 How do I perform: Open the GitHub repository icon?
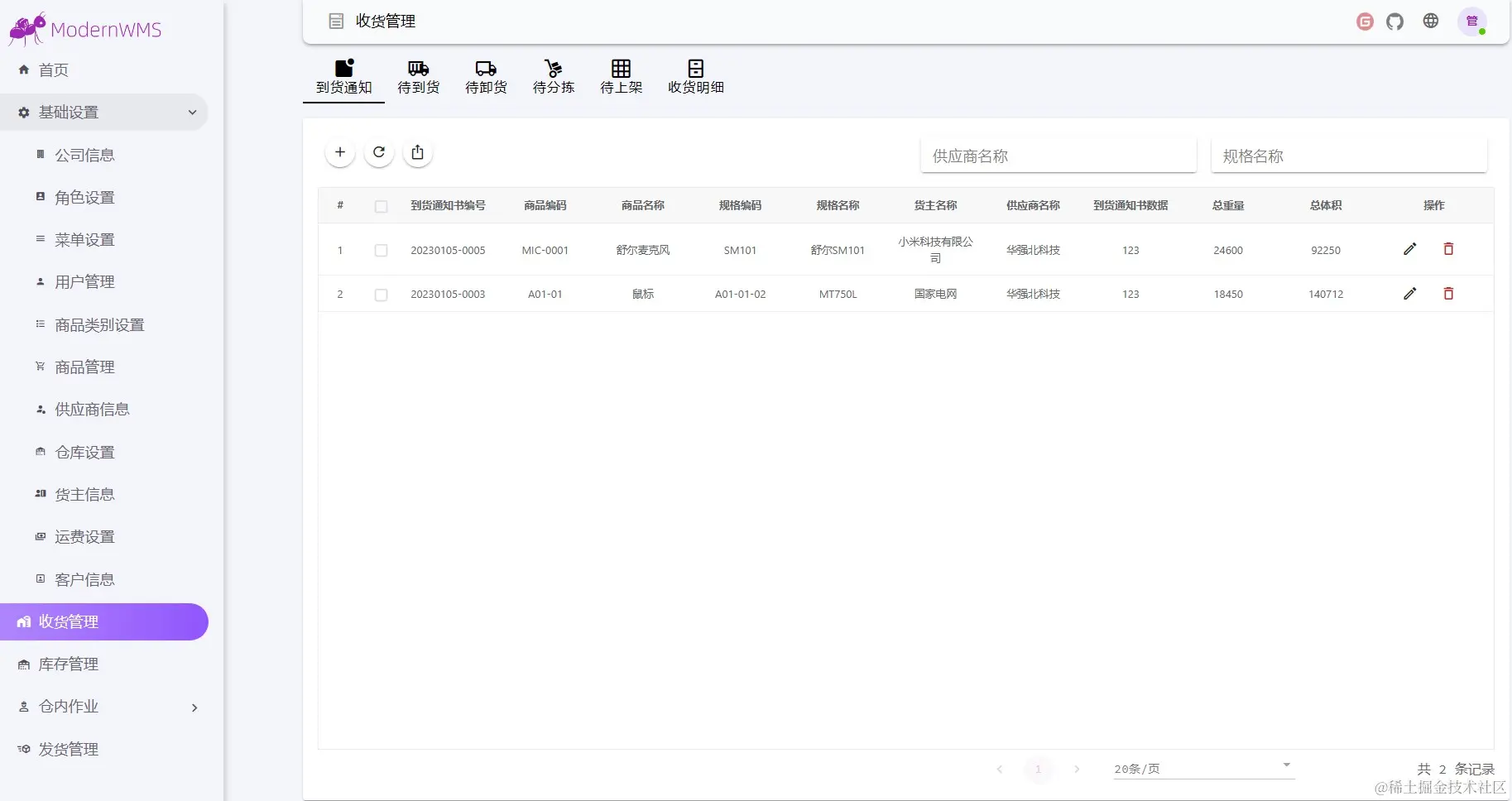point(1395,22)
